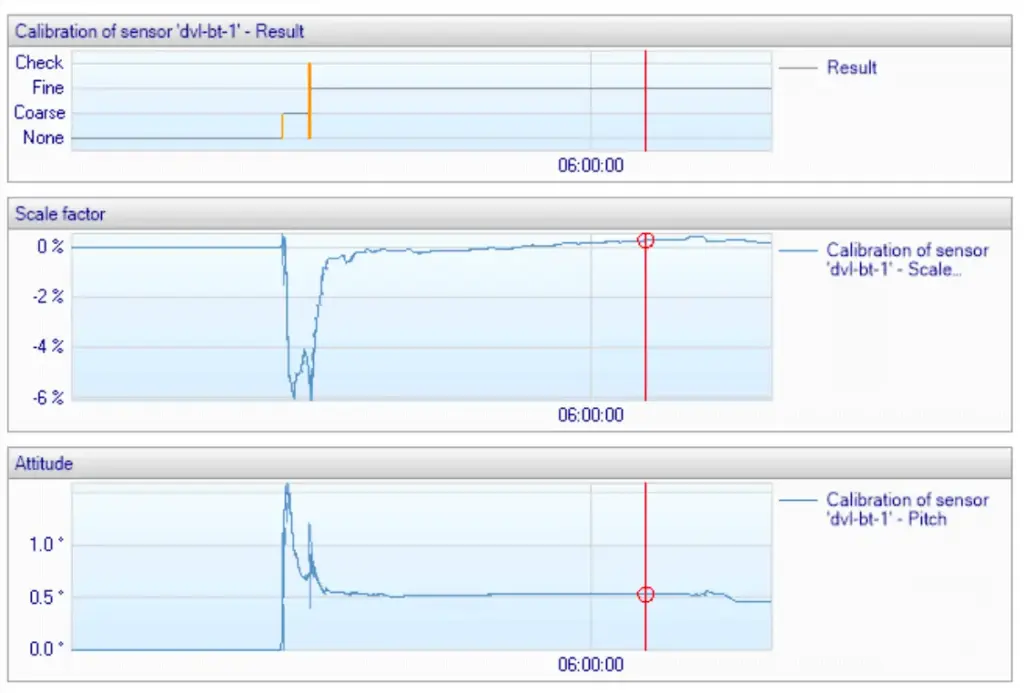The image size is (1024, 693).
Task: Click the 06:00:00 time label under Scale factor chart
Action: [x=590, y=415]
